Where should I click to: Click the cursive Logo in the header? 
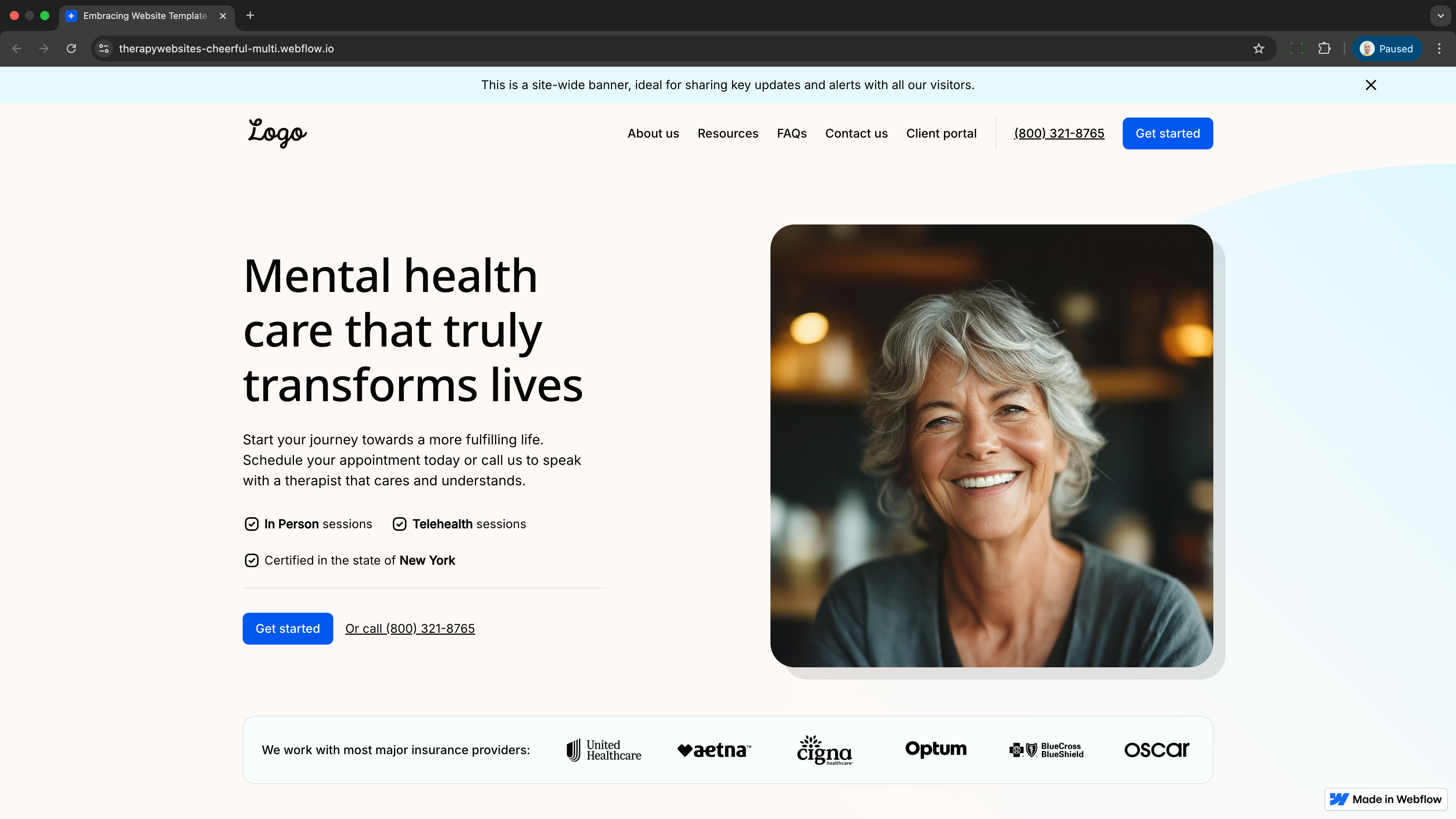coord(278,133)
